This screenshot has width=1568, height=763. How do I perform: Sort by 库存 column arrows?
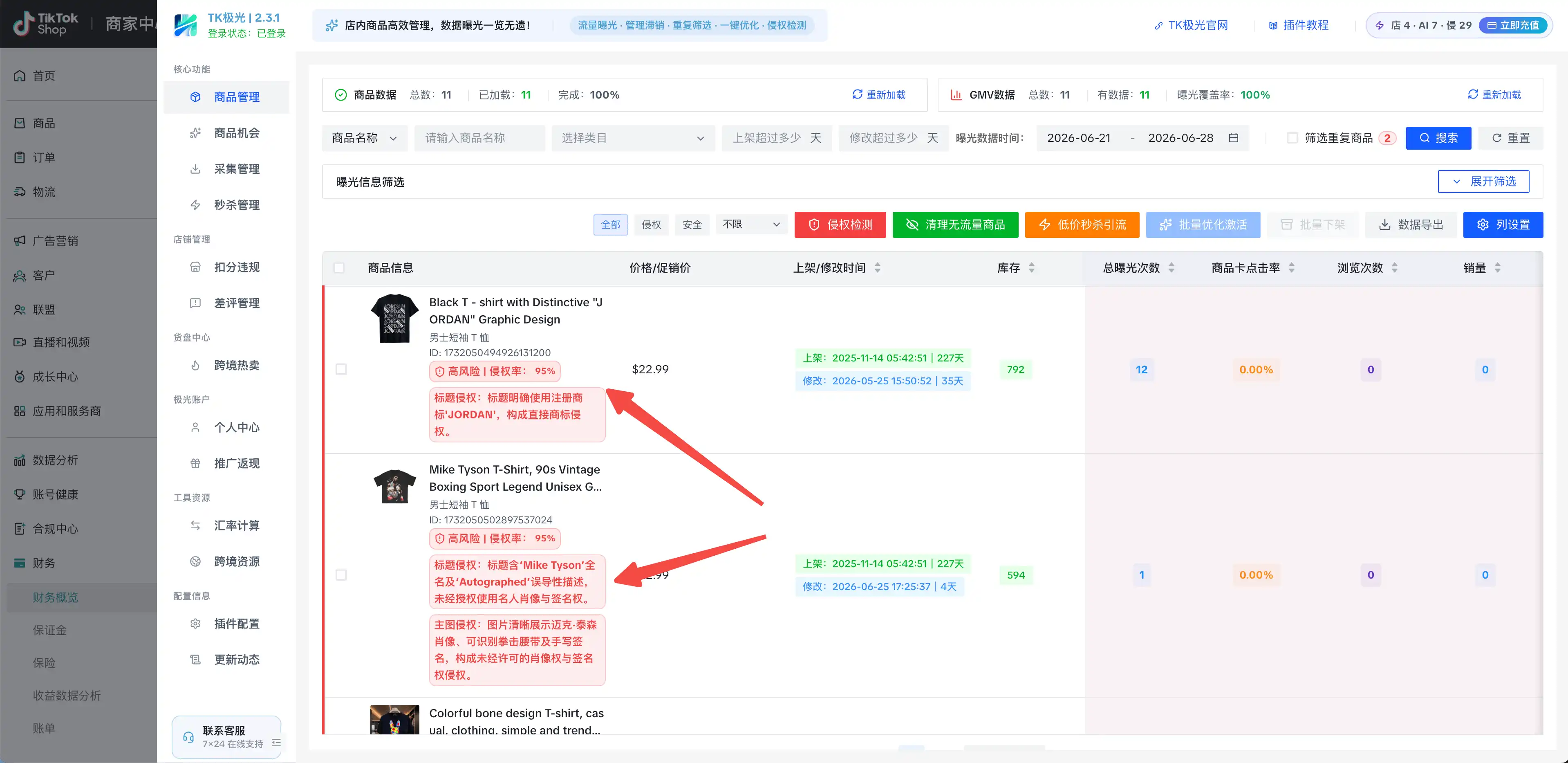click(1031, 268)
